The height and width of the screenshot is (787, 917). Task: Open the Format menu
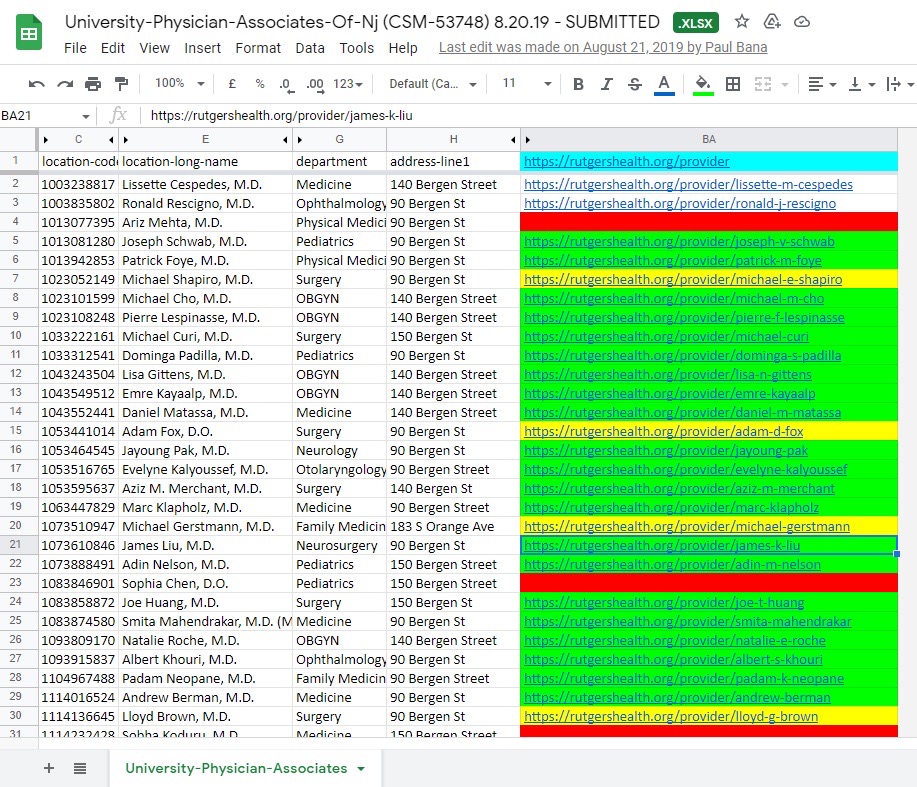click(x=258, y=48)
